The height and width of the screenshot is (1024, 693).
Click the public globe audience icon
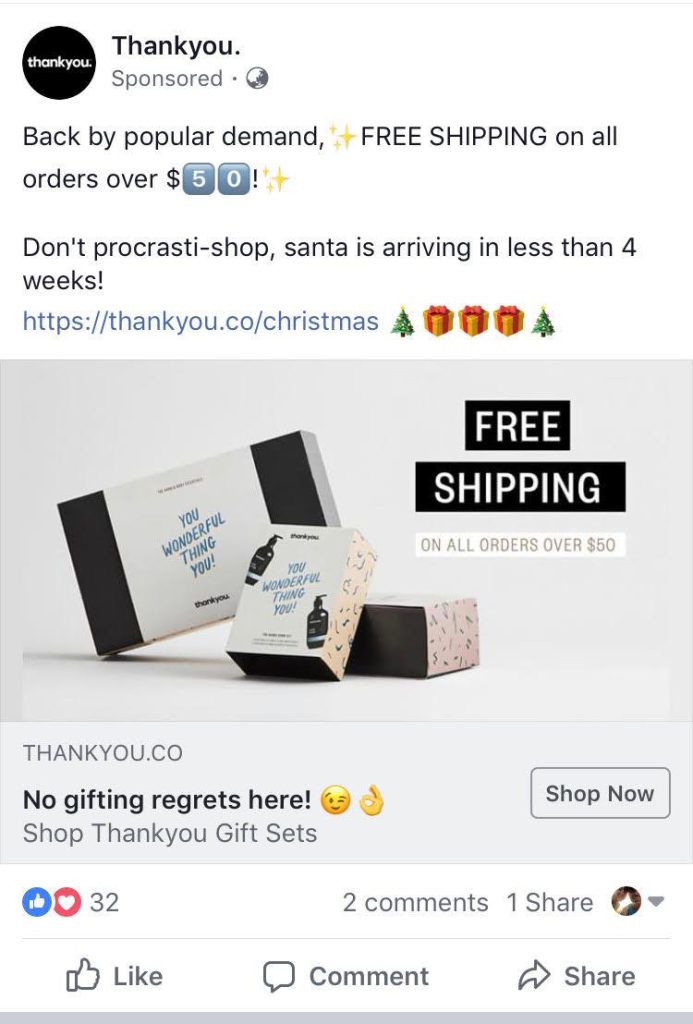pyautogui.click(x=257, y=78)
